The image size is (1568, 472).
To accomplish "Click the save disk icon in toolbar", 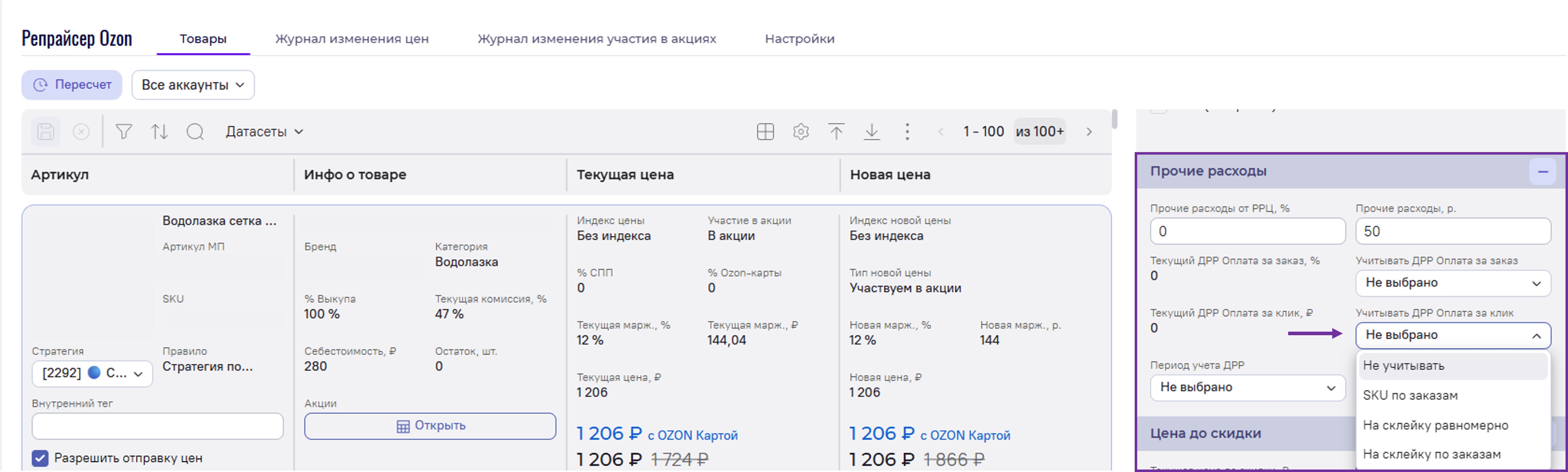I will [x=46, y=131].
